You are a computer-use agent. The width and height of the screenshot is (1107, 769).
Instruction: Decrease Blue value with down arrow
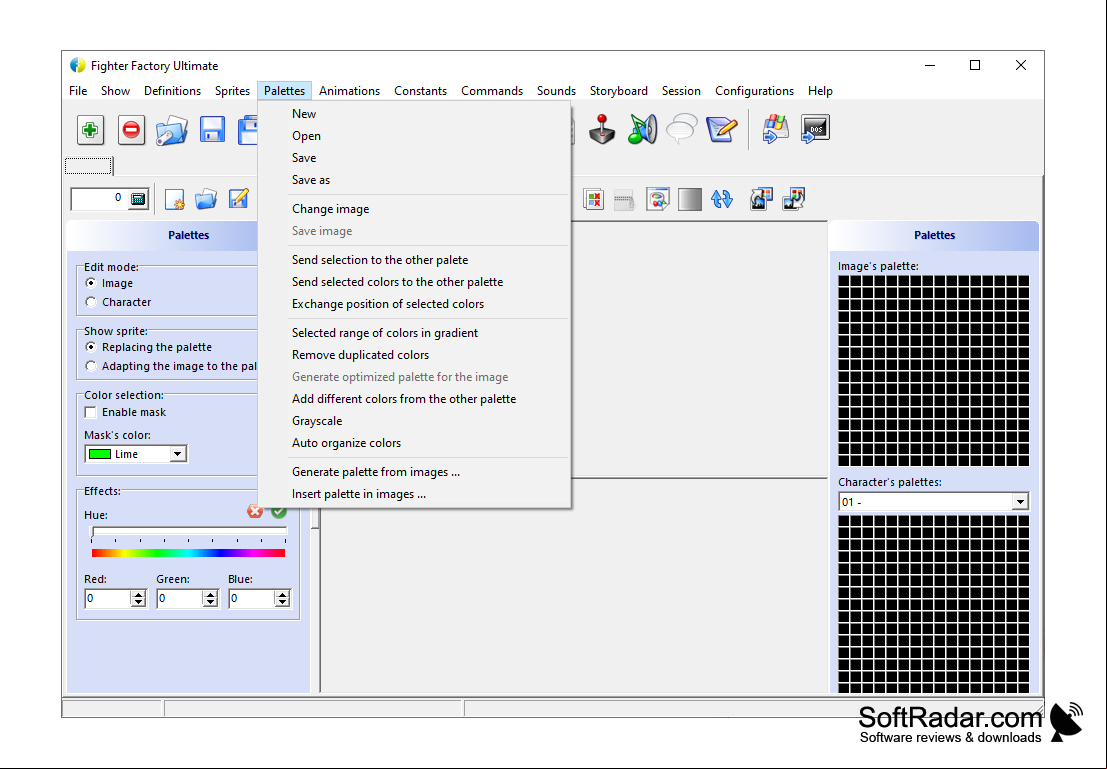282,603
